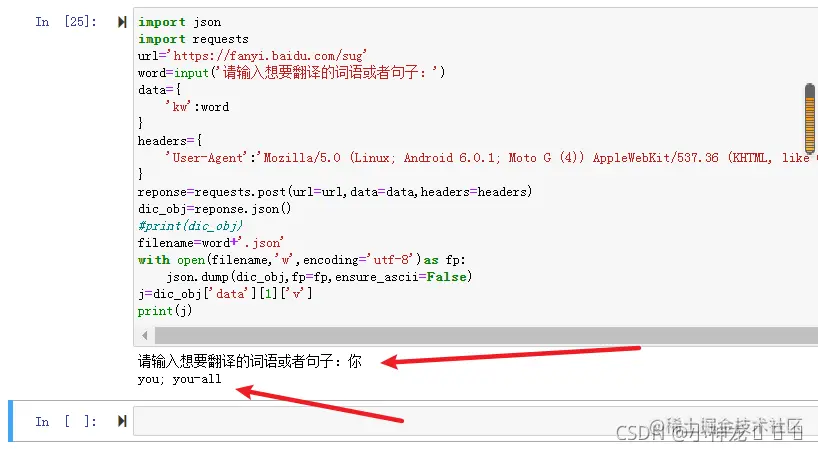Click the vertical scrollbar thumb at right
The width and height of the screenshot is (818, 451).
pyautogui.click(x=810, y=118)
